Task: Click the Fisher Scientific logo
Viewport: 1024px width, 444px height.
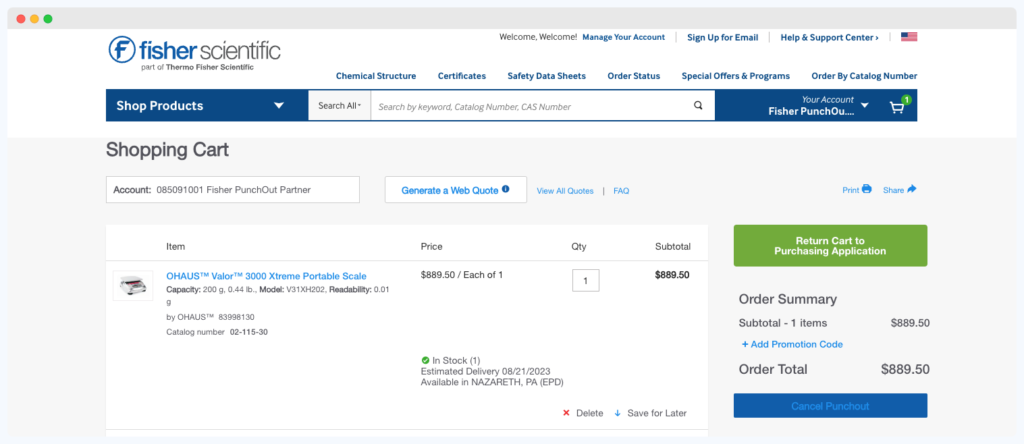Action: (x=194, y=52)
